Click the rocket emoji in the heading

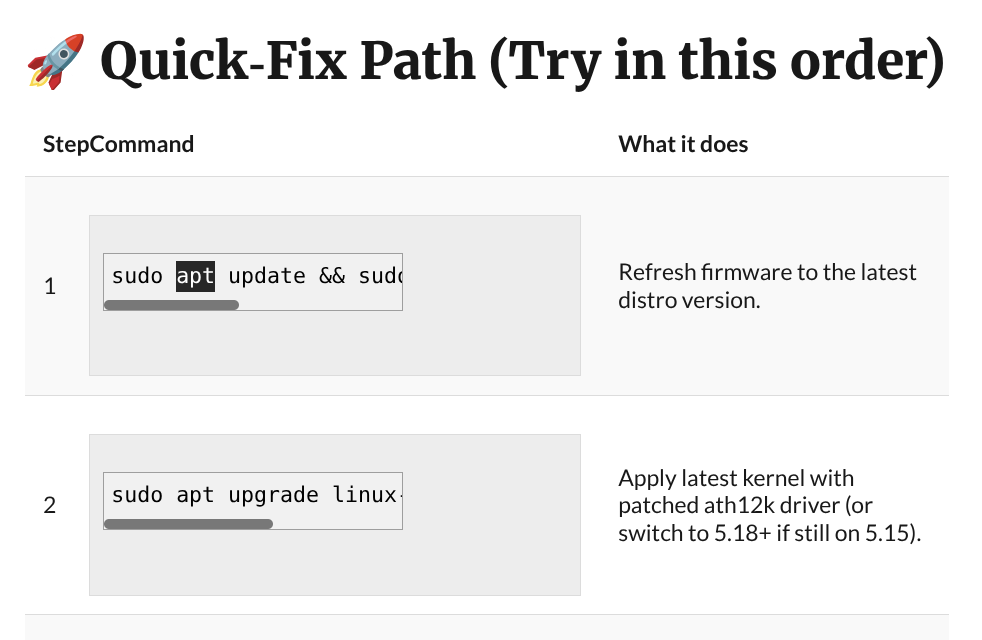(55, 62)
